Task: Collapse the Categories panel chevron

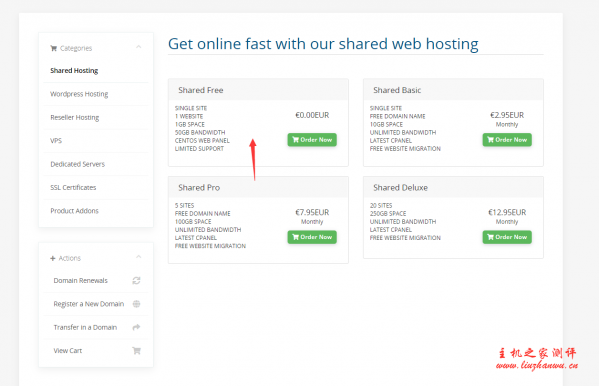Action: [x=139, y=47]
